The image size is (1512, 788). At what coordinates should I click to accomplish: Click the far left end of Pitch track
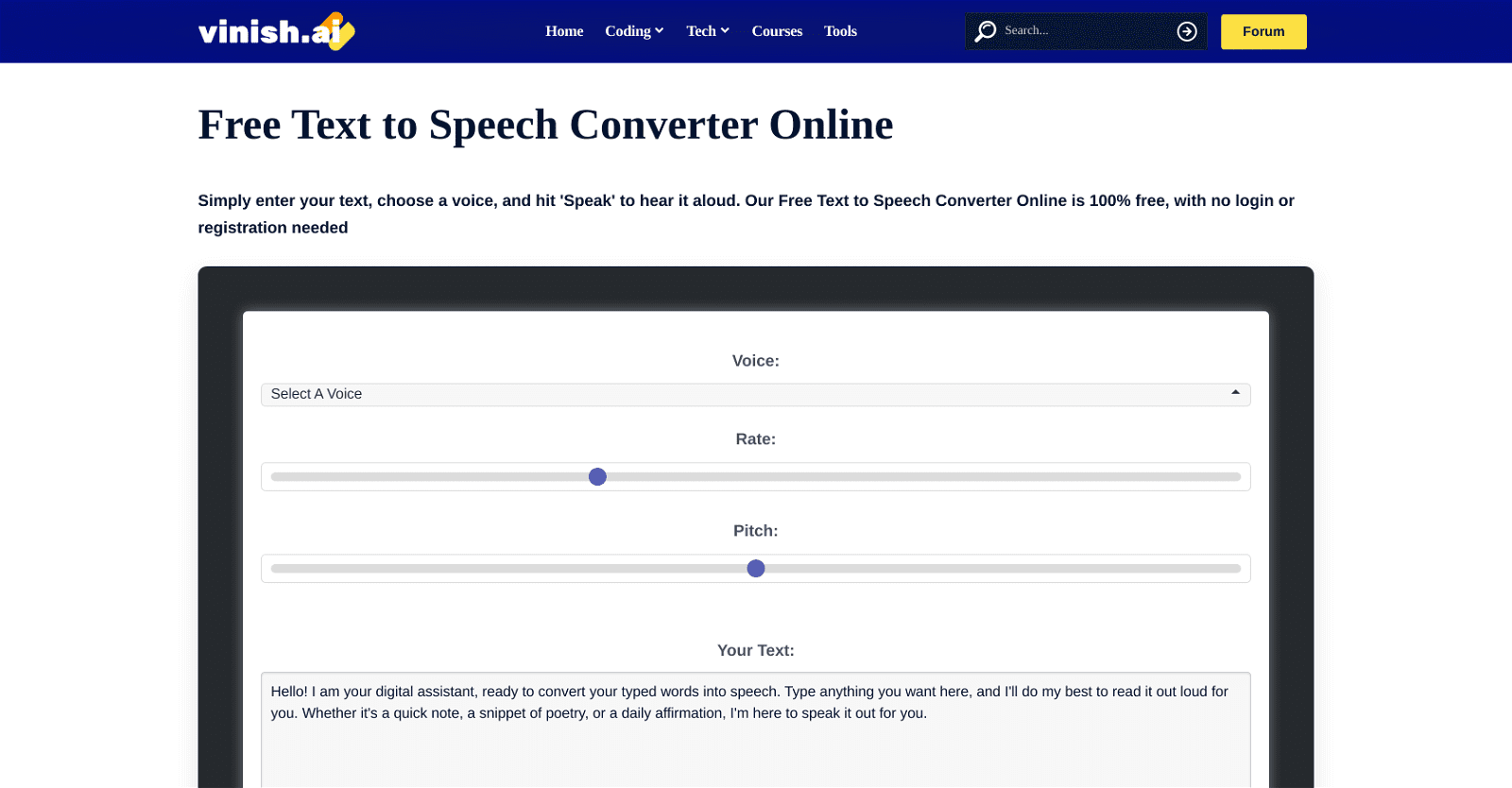[x=275, y=569]
